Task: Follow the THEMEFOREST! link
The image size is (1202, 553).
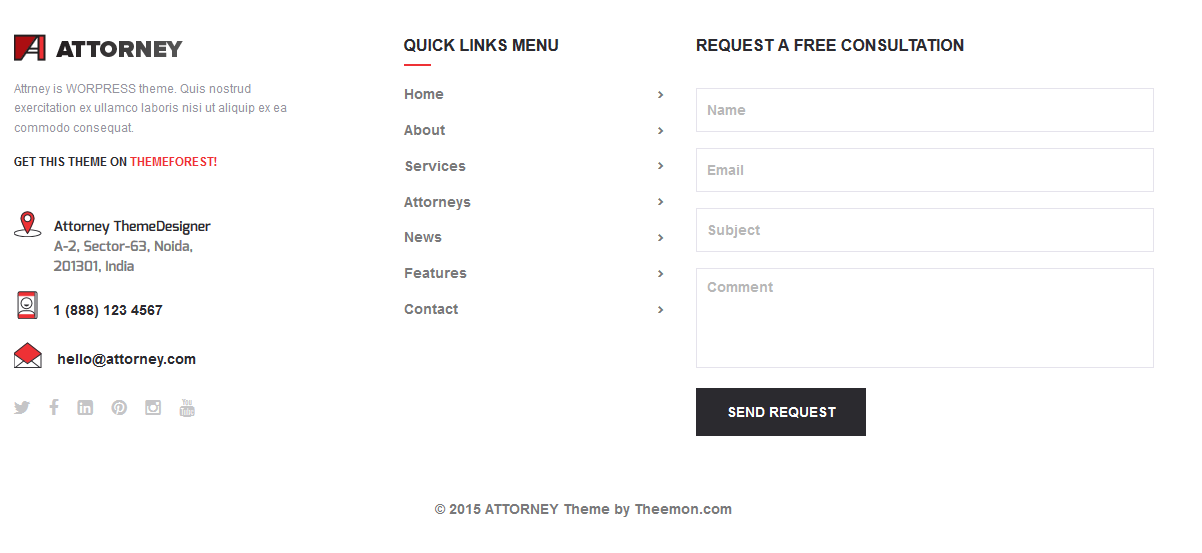Action: coord(173,162)
